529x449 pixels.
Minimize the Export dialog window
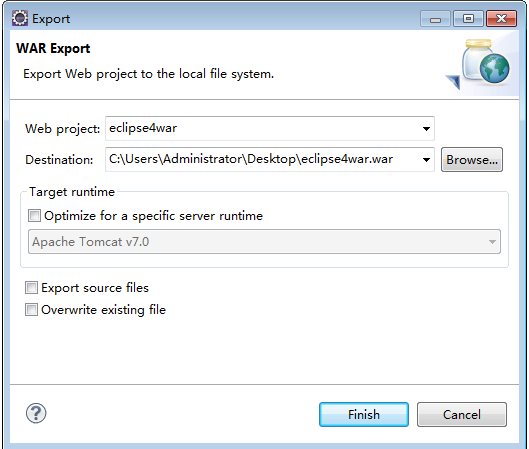tap(435, 19)
